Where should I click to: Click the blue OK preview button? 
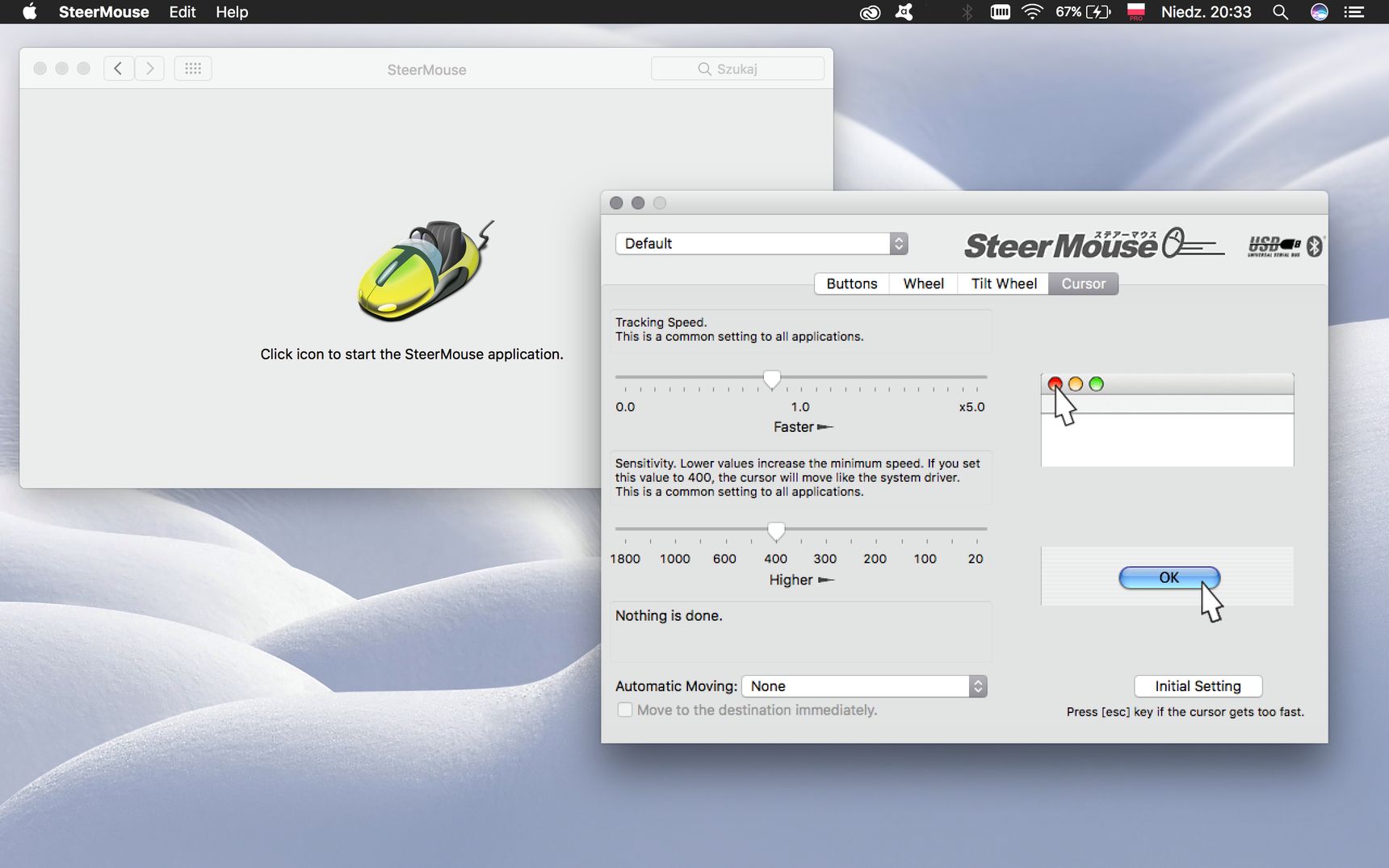tap(1169, 577)
